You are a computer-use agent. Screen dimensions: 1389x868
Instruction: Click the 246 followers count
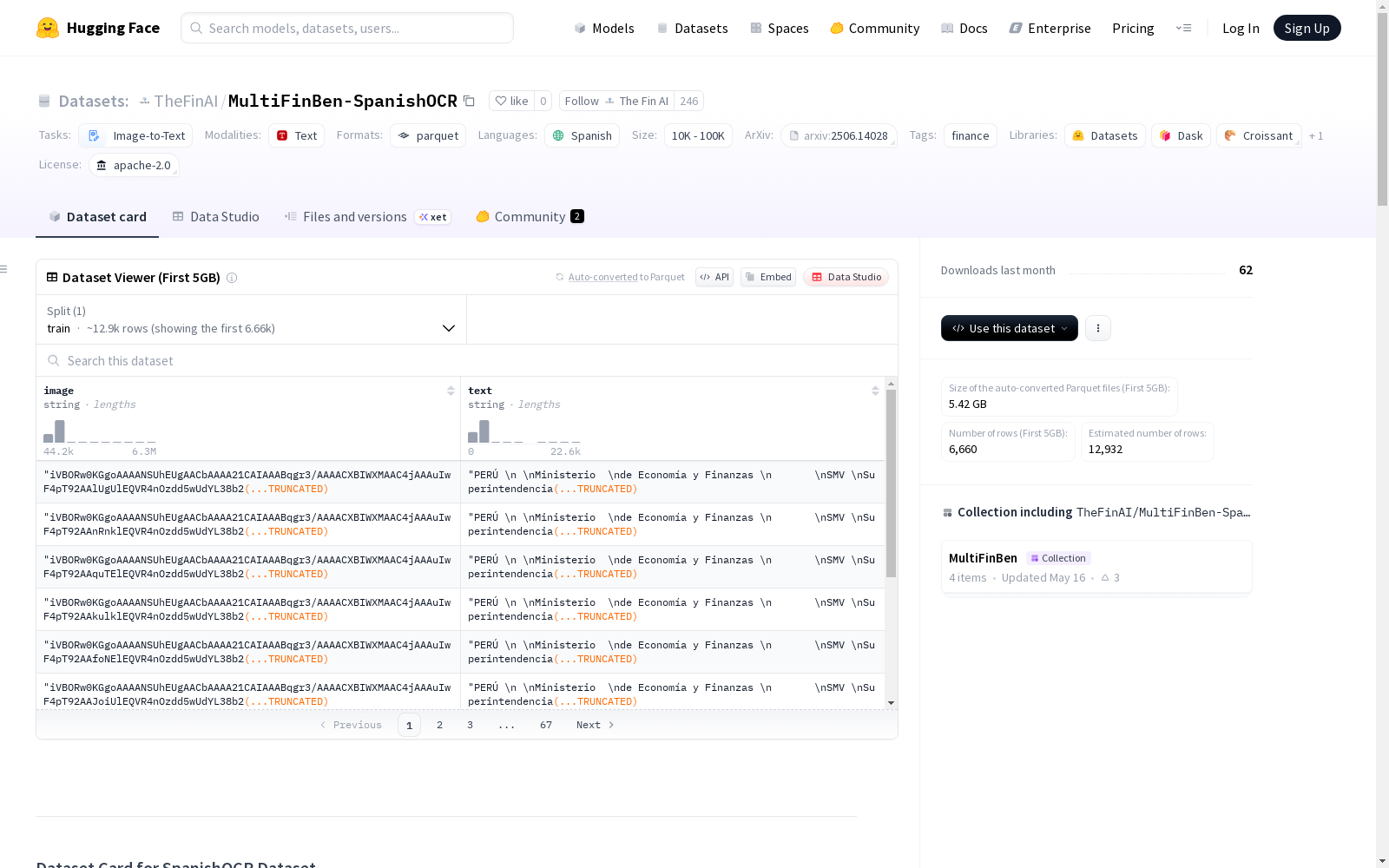[689, 101]
